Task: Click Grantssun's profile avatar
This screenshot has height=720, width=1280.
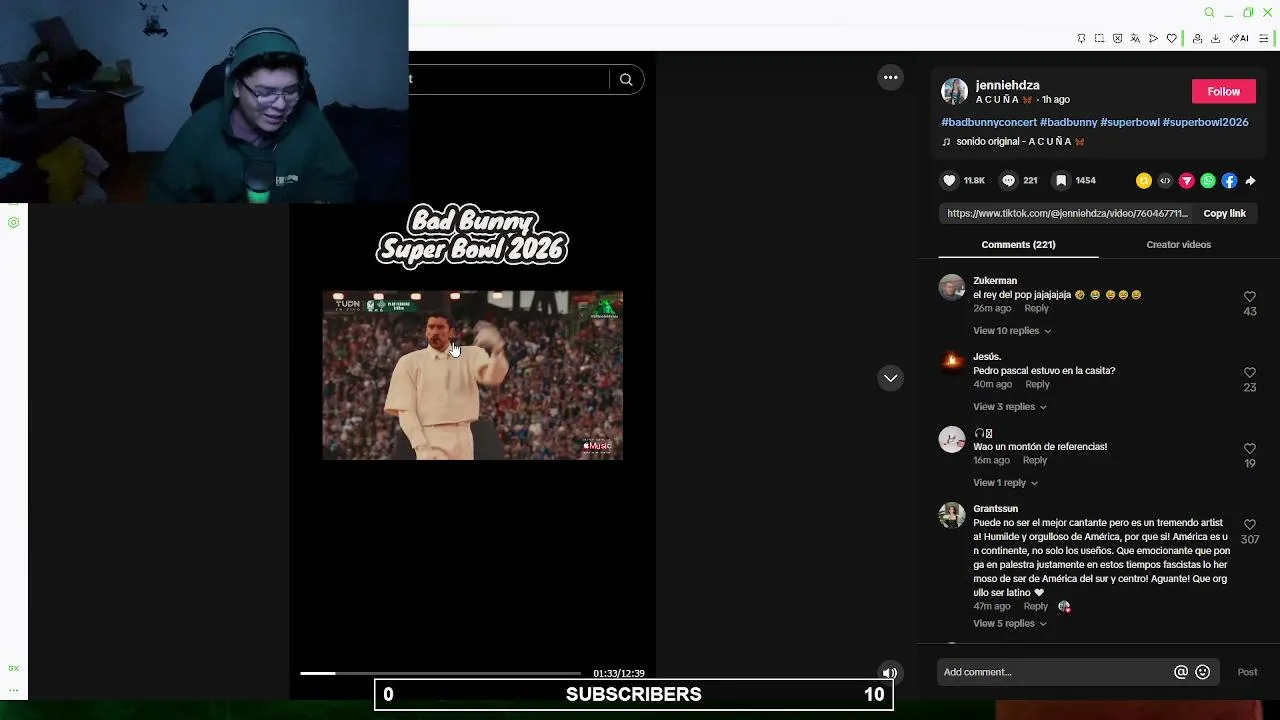Action: (x=951, y=515)
